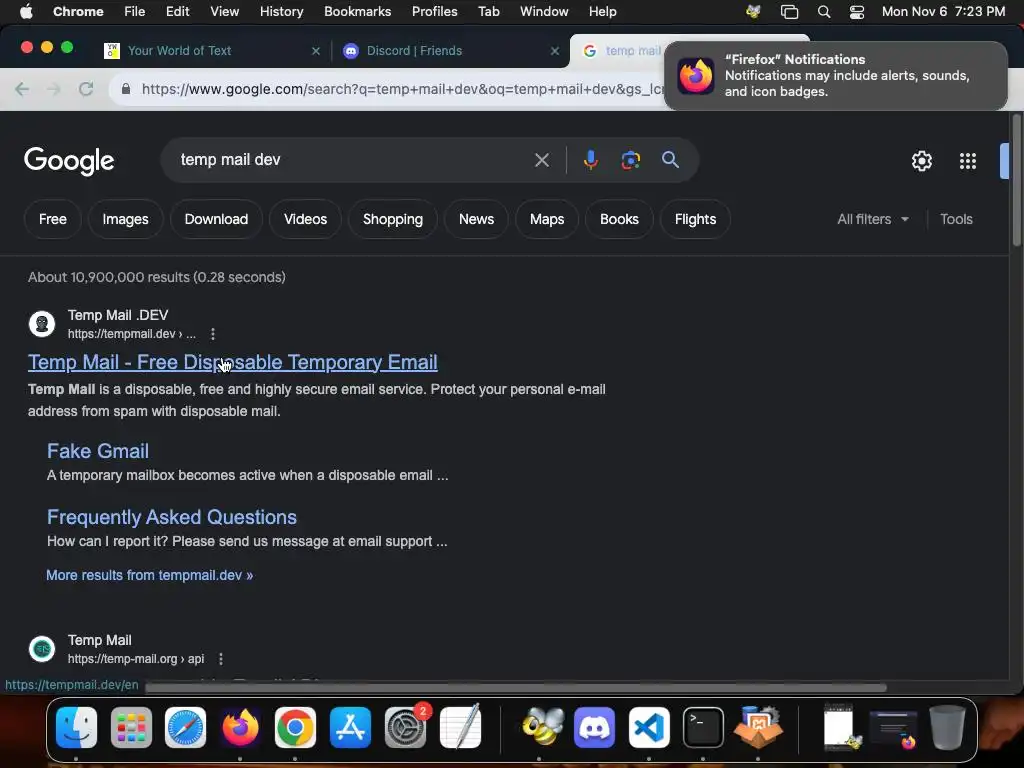
Task: Launch Visual Studio Code from dock
Action: click(x=649, y=728)
